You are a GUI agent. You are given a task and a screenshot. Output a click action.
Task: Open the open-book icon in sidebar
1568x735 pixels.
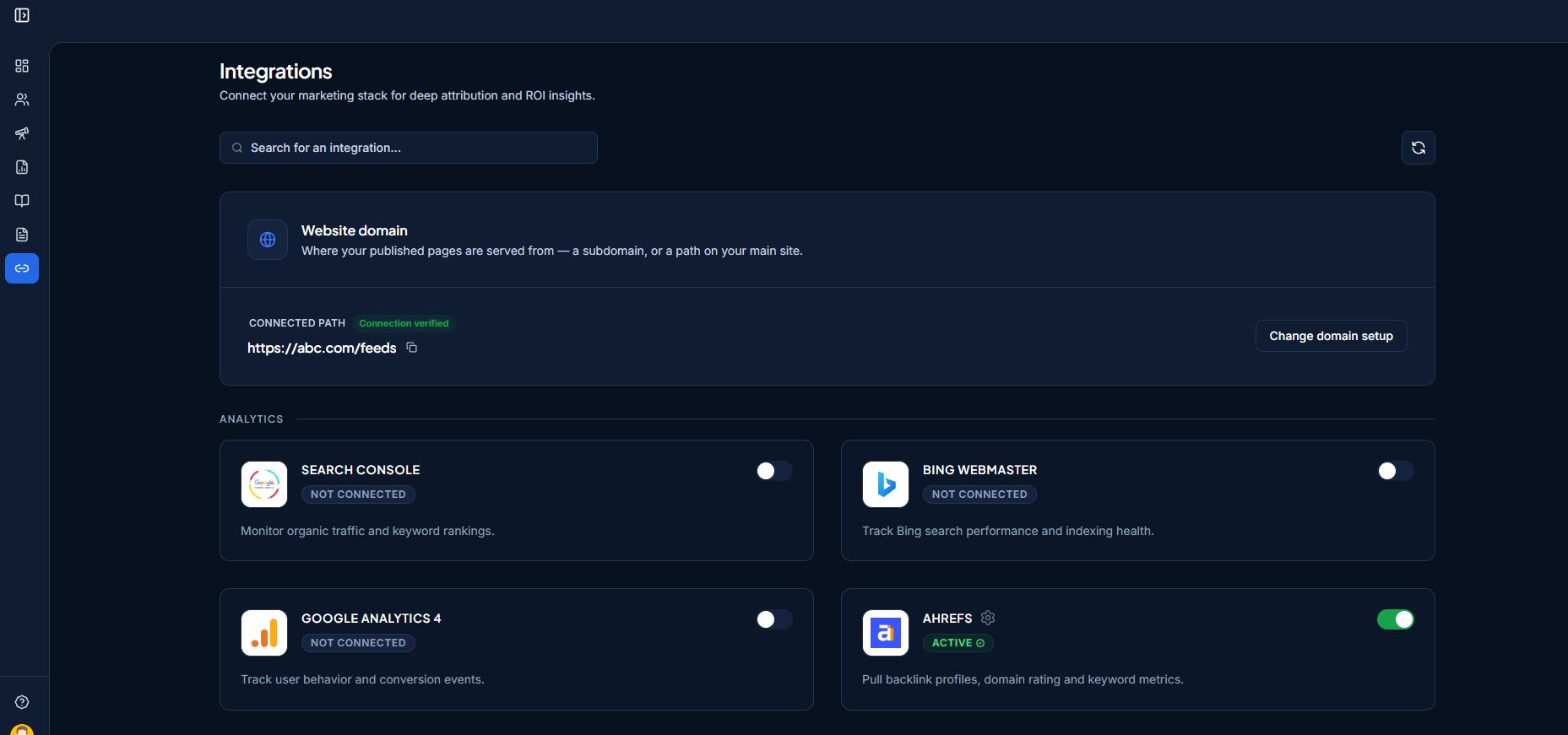(x=22, y=201)
